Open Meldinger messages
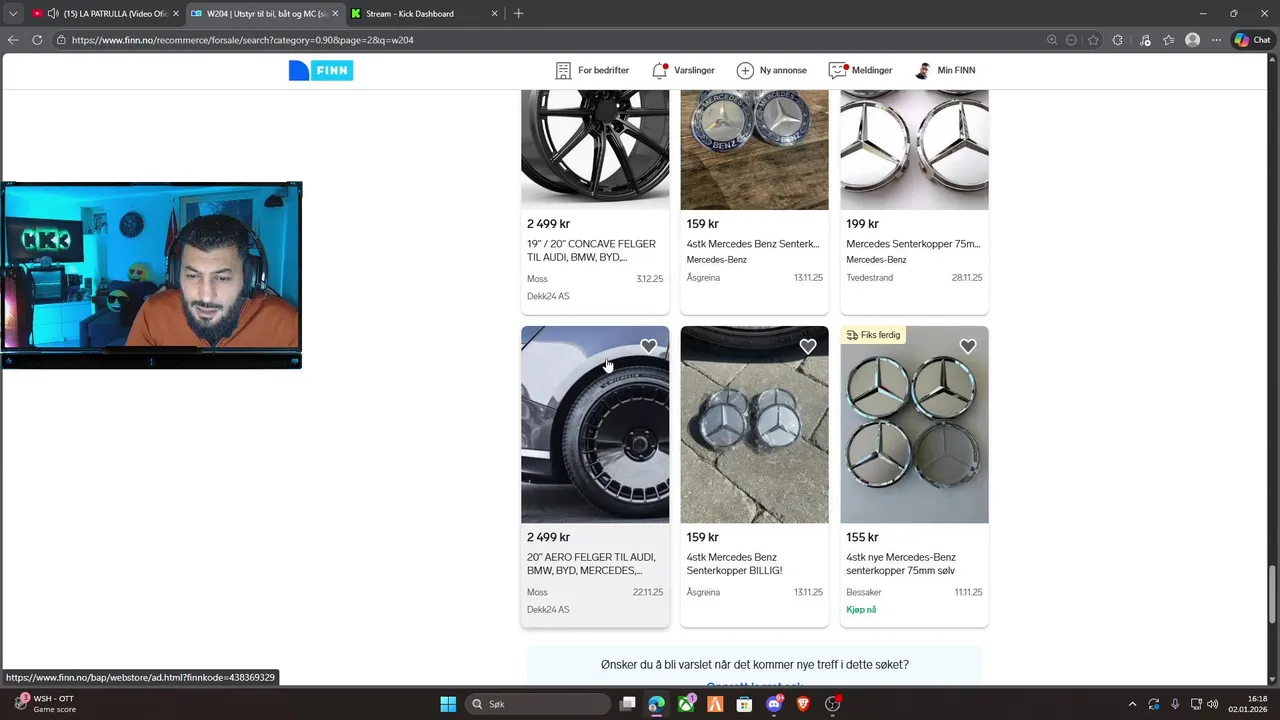 [861, 70]
